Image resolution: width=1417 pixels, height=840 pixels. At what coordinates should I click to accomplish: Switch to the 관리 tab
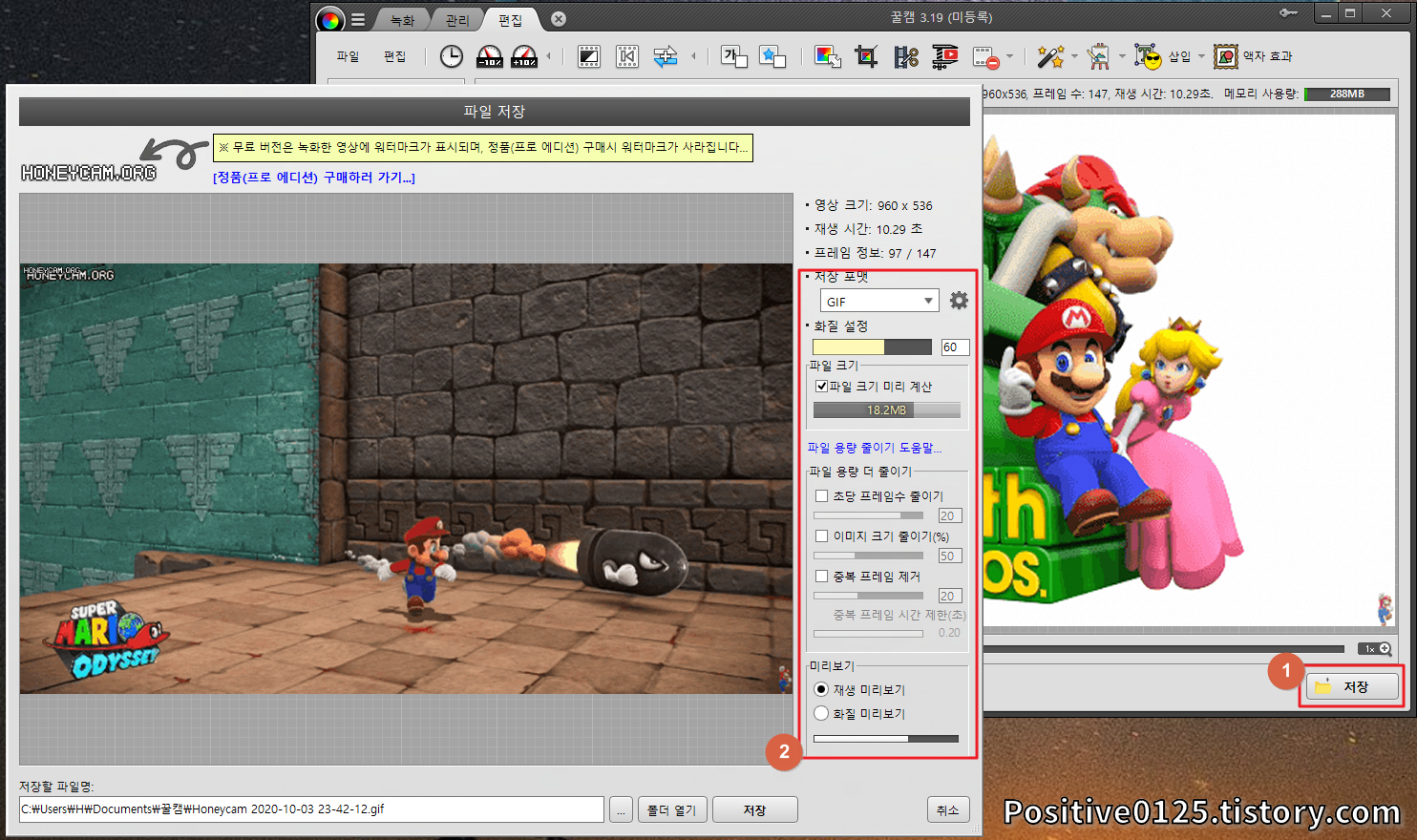(457, 20)
